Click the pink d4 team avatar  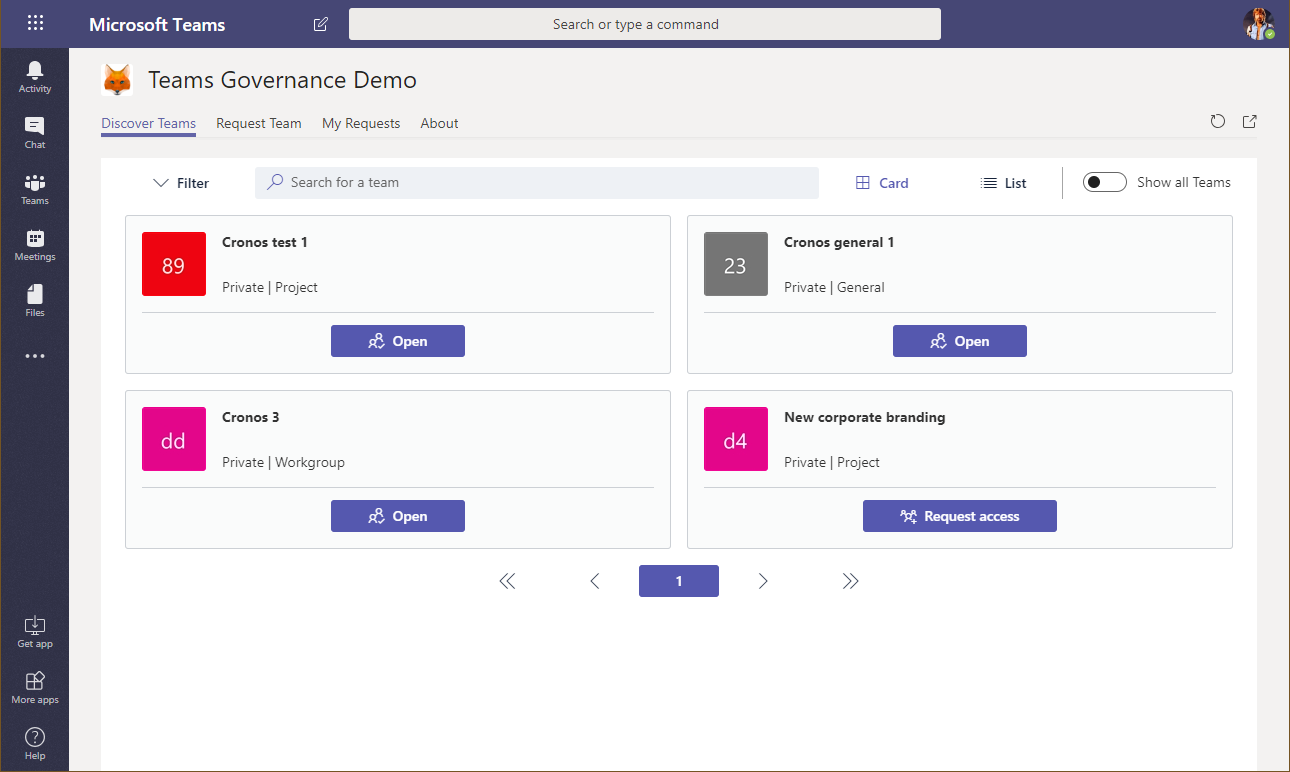coord(736,439)
